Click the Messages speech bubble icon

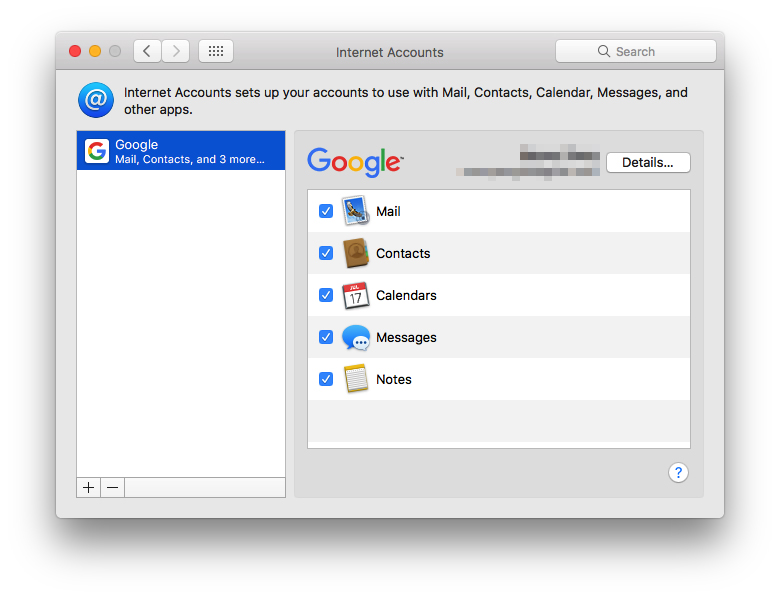[x=355, y=338]
